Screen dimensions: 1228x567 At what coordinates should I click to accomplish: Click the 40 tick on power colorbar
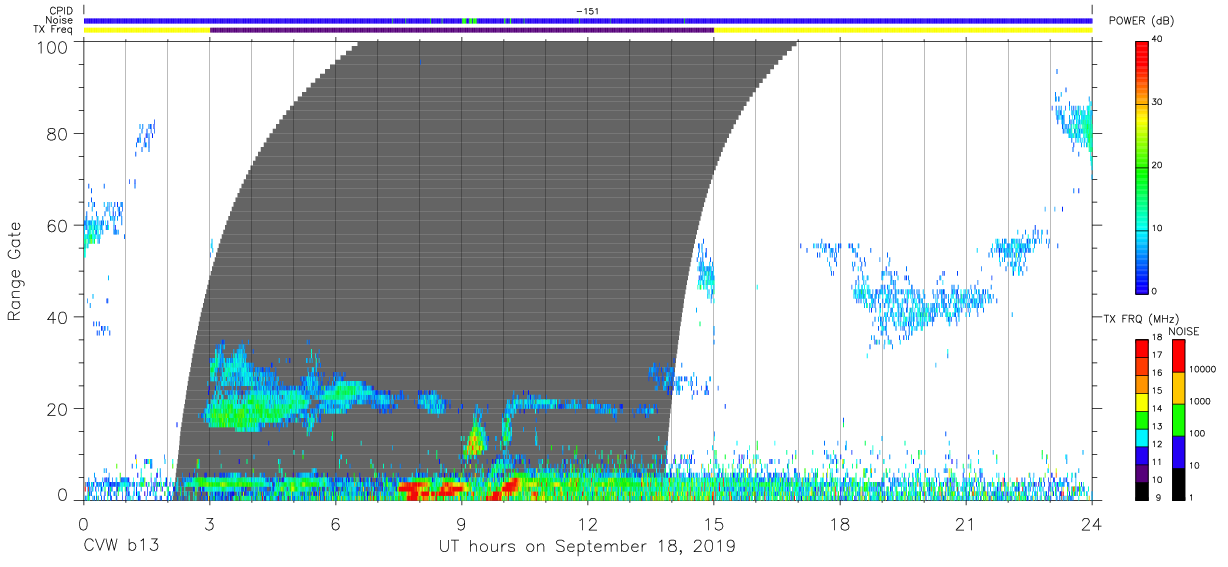click(1156, 39)
